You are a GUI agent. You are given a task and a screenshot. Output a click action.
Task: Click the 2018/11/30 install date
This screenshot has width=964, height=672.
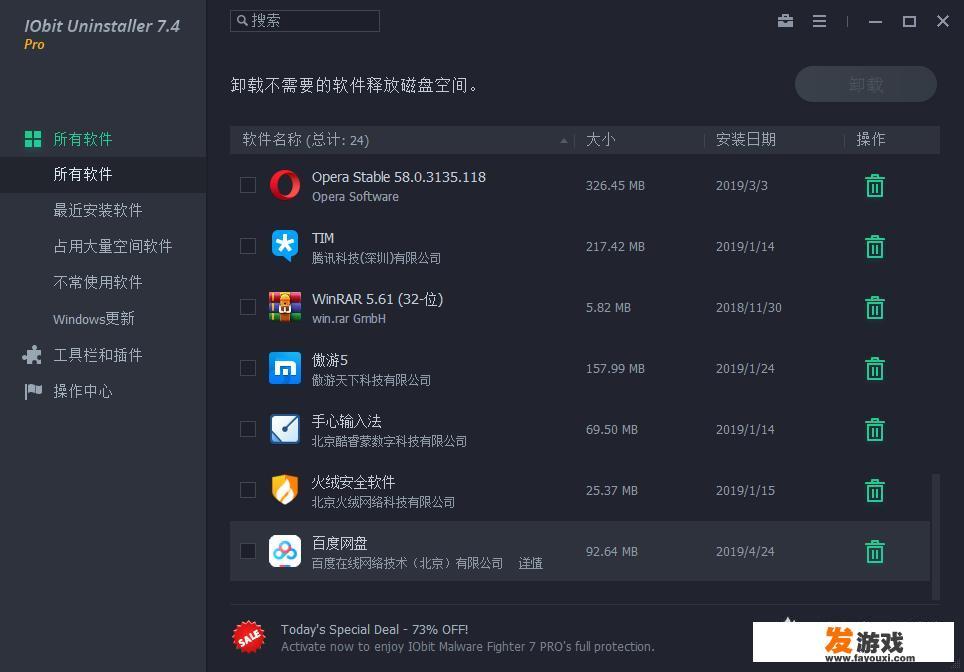tap(748, 307)
